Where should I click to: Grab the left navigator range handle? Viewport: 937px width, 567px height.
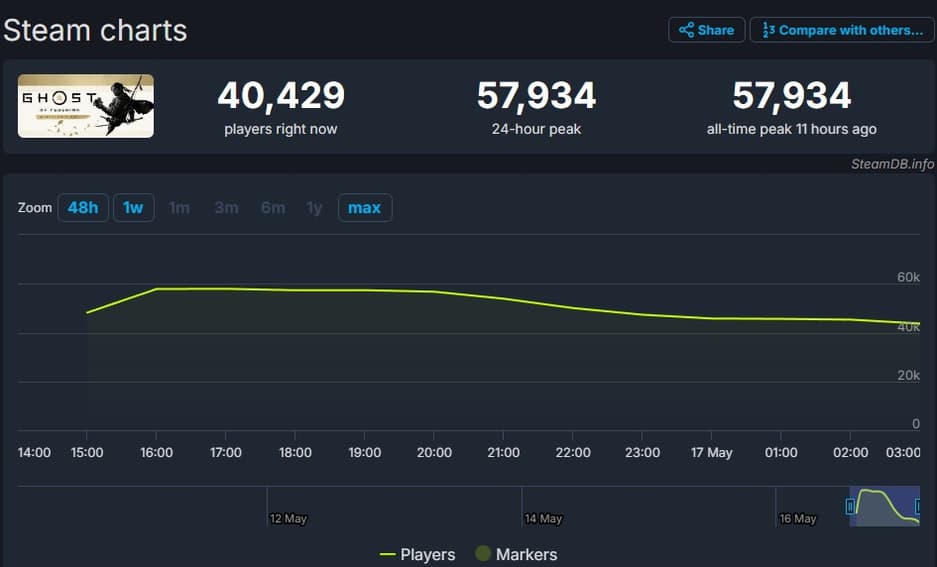tap(850, 507)
